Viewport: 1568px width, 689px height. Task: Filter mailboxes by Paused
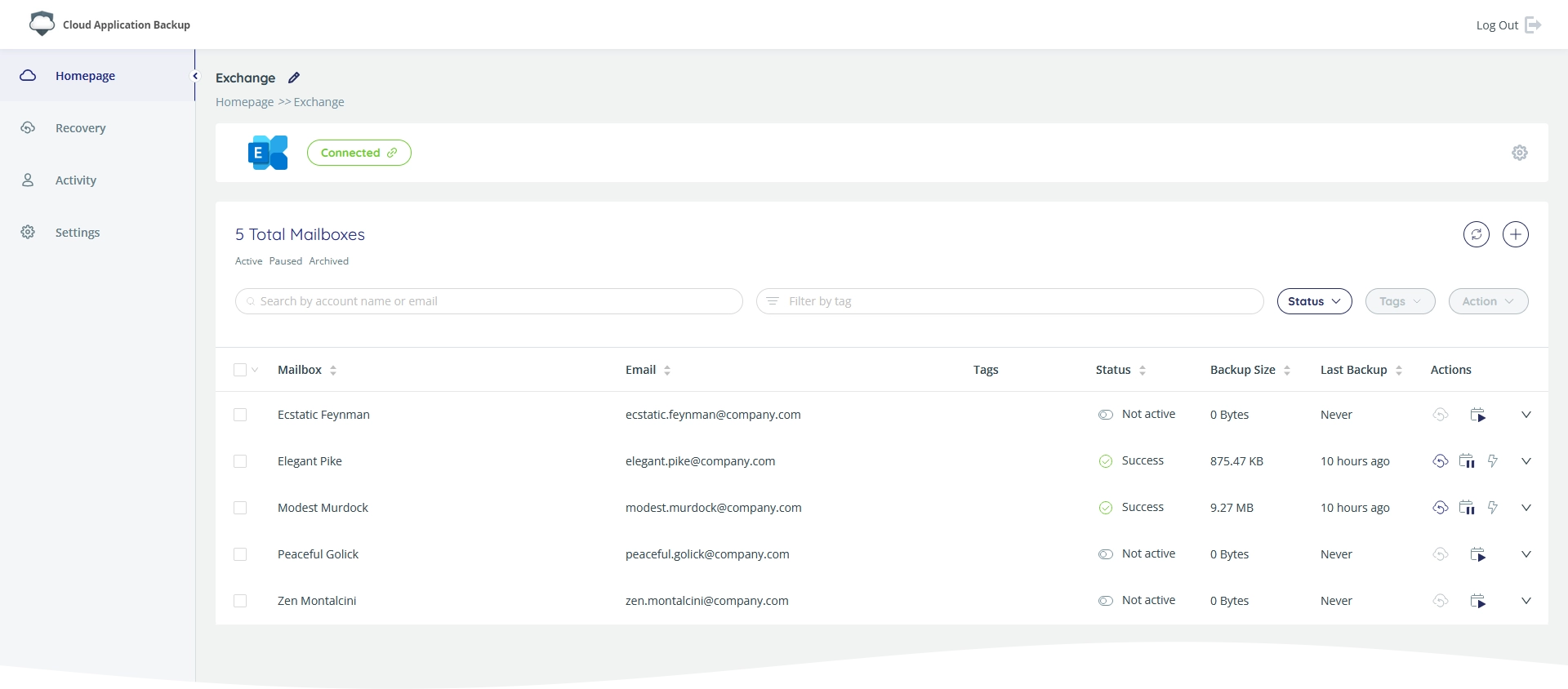(x=286, y=261)
